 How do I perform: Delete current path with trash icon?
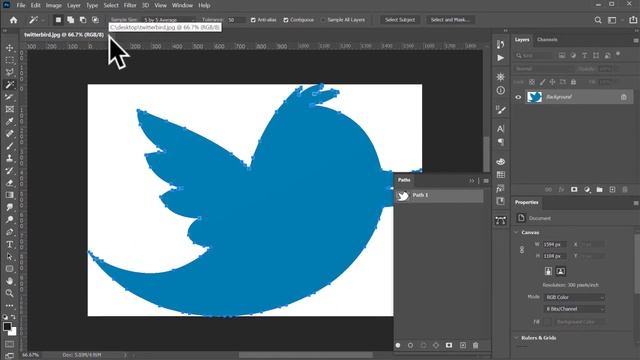pyautogui.click(x=476, y=345)
